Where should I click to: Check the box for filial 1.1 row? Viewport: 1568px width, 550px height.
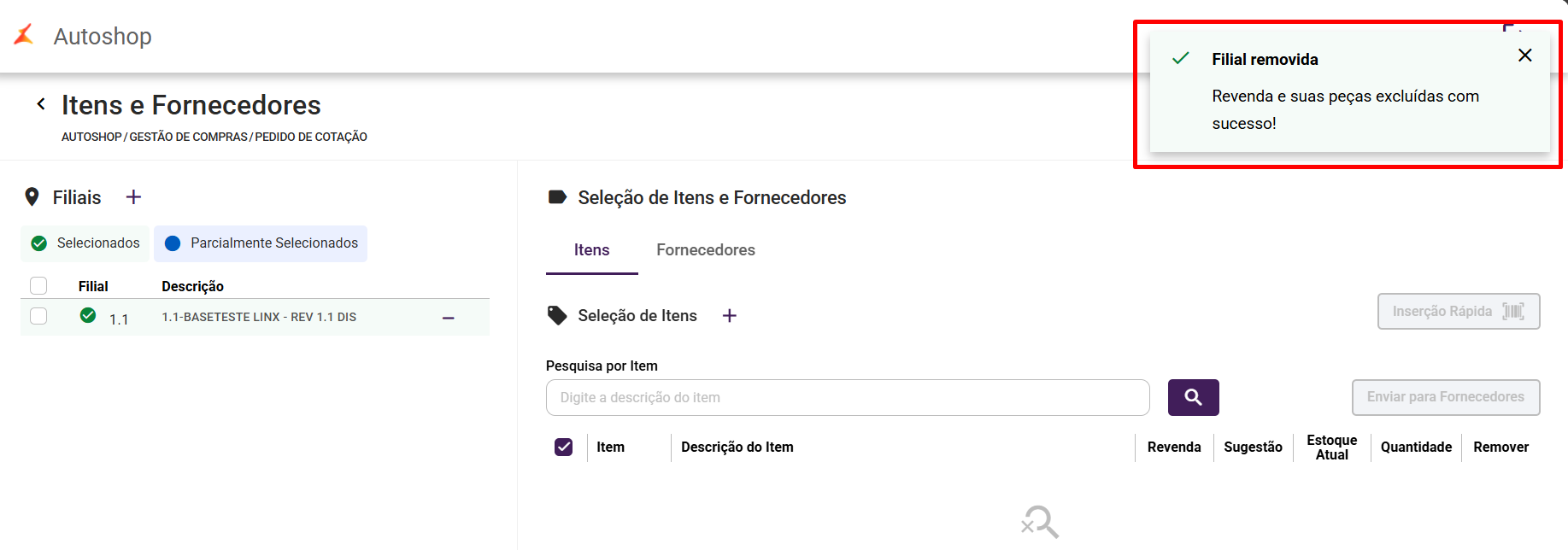[38, 316]
